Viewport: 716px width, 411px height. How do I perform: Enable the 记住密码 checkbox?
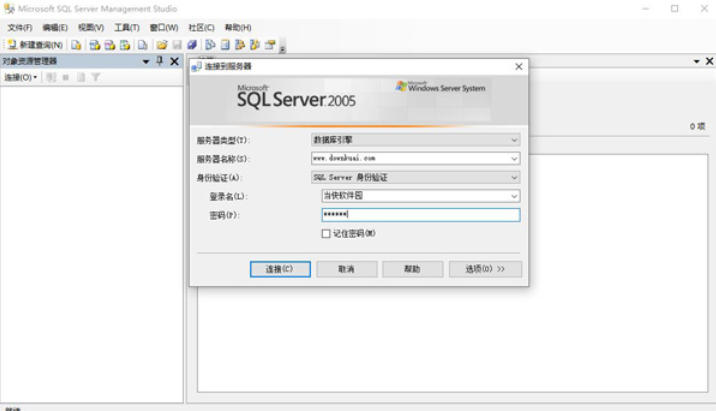[326, 234]
